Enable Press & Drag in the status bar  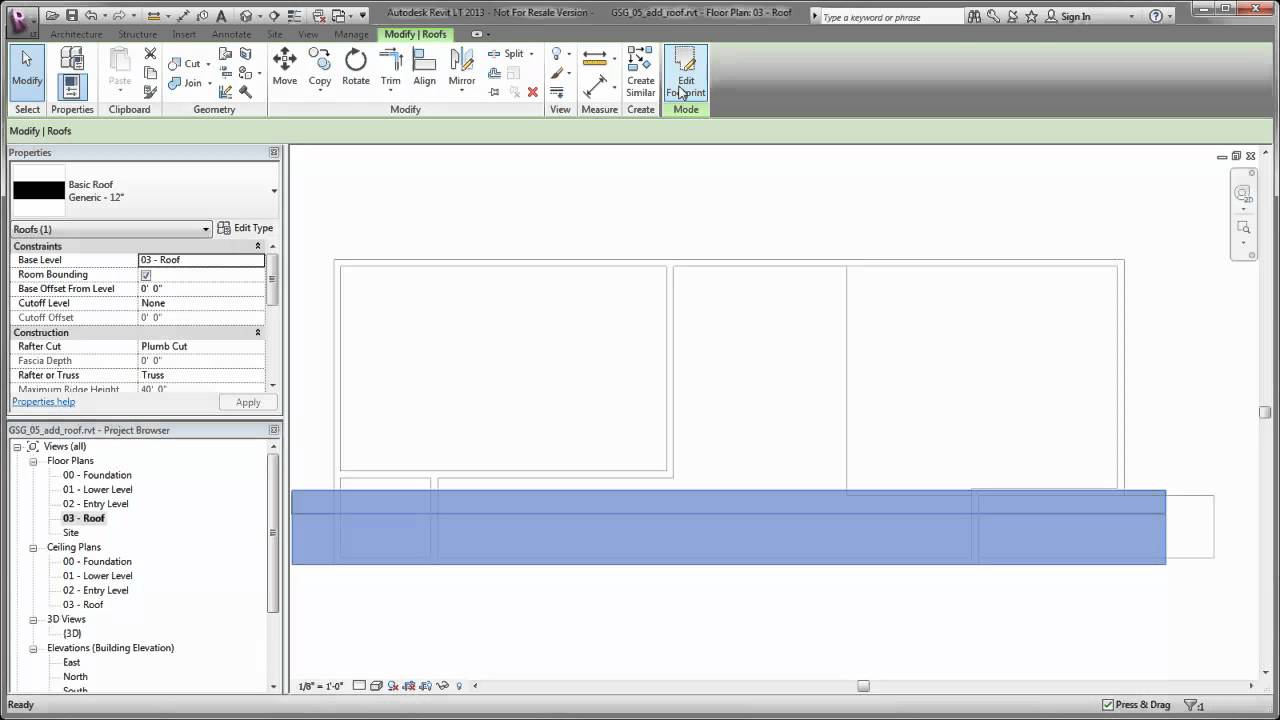coord(1106,704)
